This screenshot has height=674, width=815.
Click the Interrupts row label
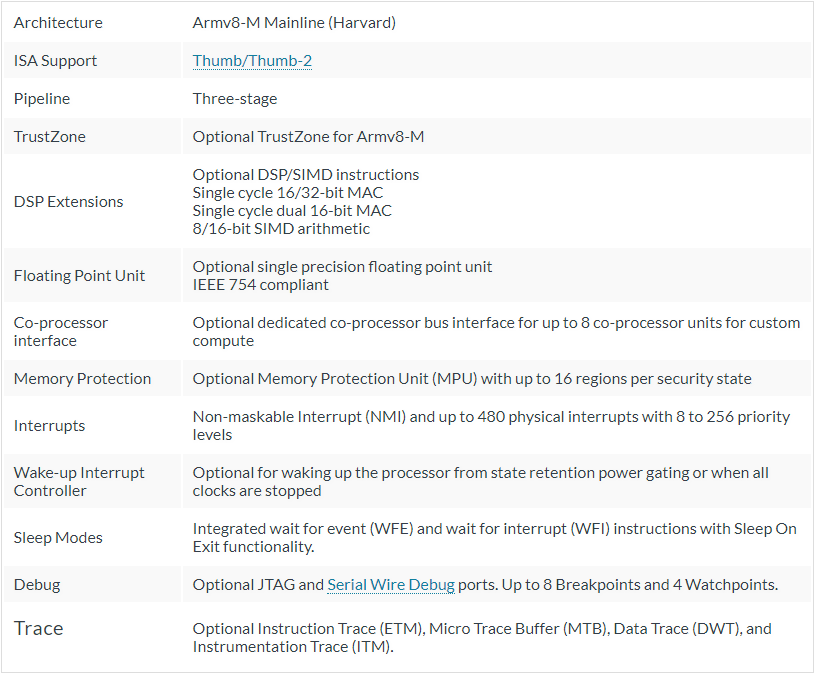pos(49,426)
